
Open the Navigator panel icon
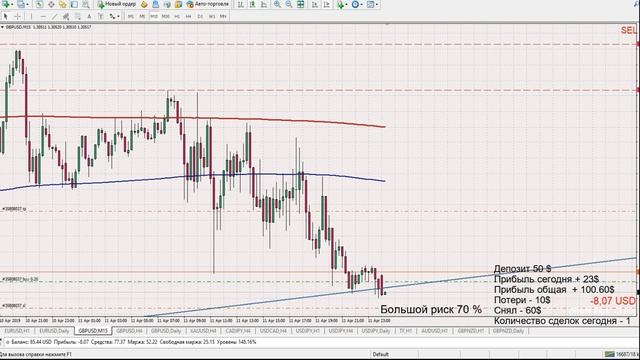[x=62, y=4]
